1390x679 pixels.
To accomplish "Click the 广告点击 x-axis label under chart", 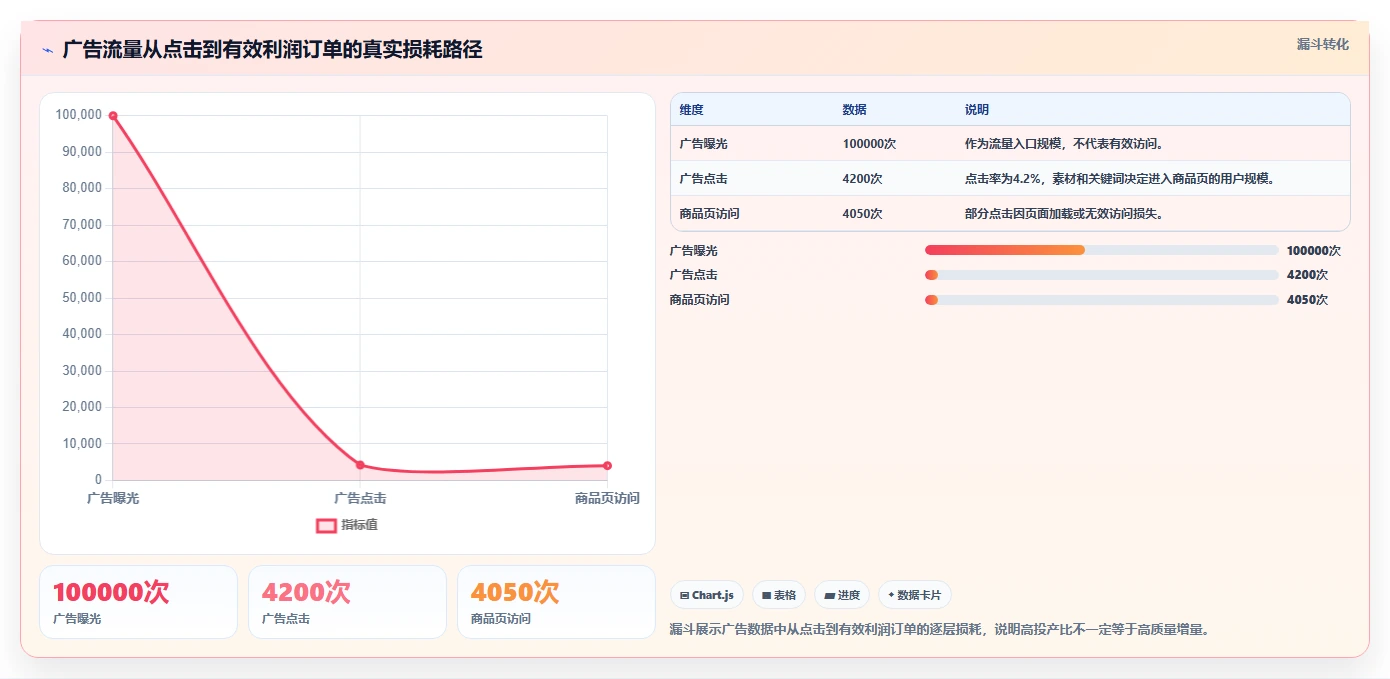I will (x=360, y=498).
